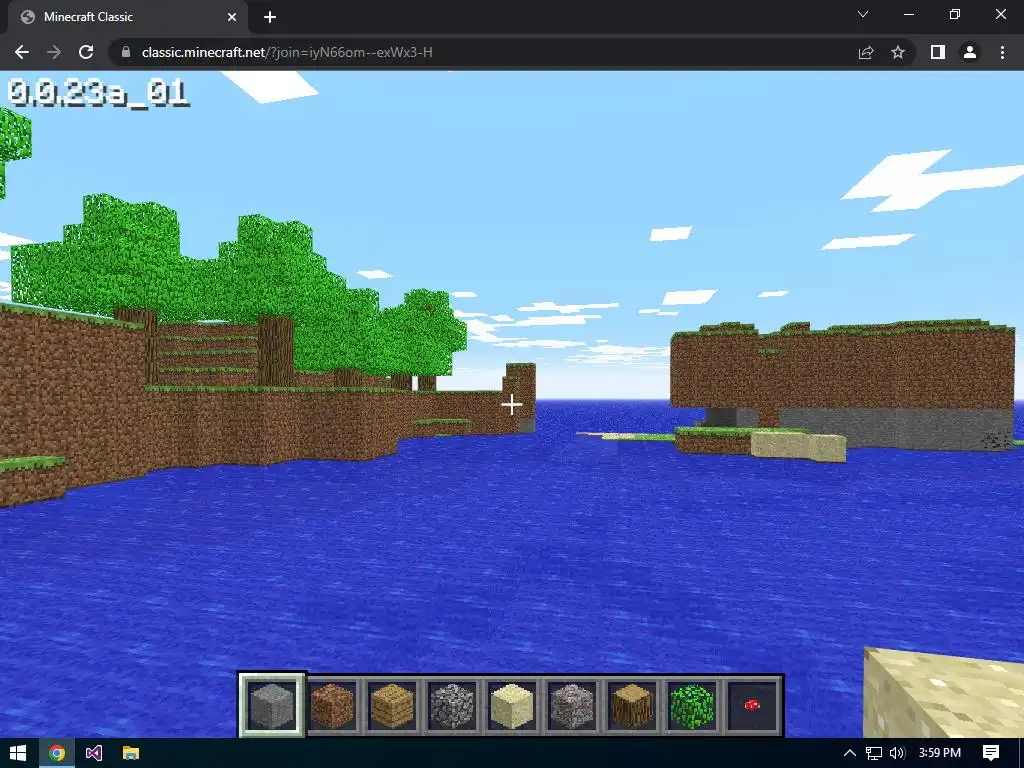1024x768 pixels.
Task: Open File Explorer from the taskbar
Action: 131,753
